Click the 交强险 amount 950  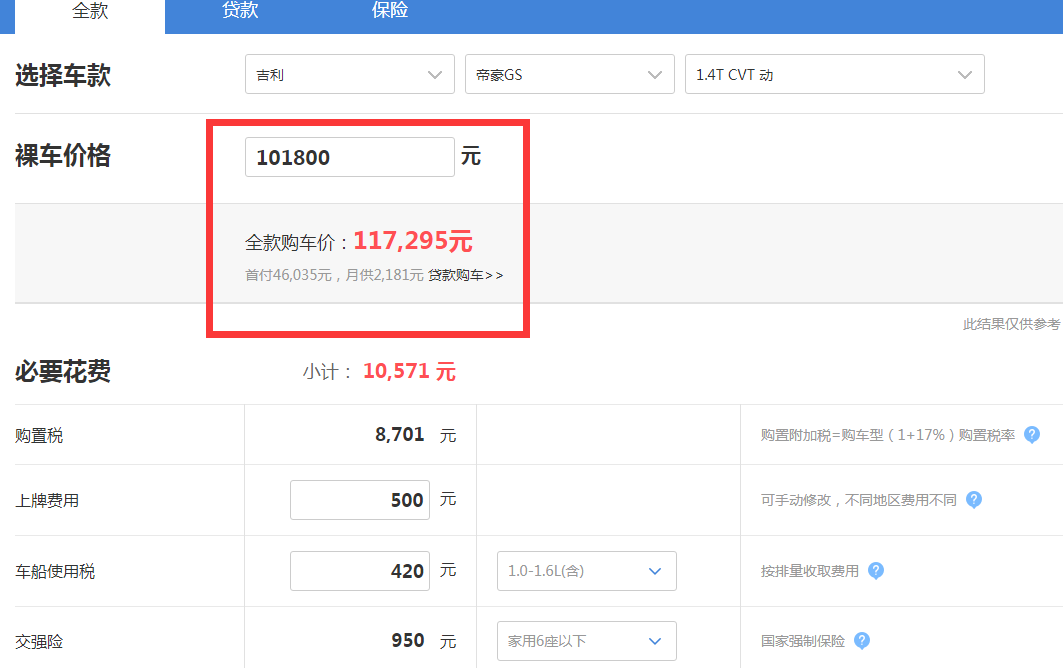(x=407, y=641)
